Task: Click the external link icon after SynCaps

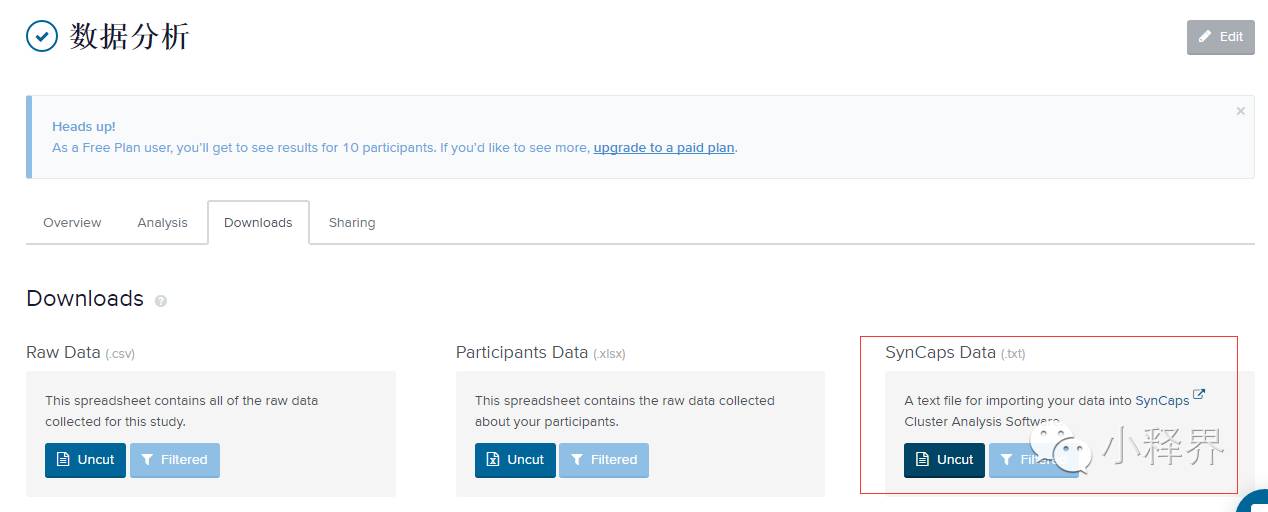Action: click(1199, 395)
